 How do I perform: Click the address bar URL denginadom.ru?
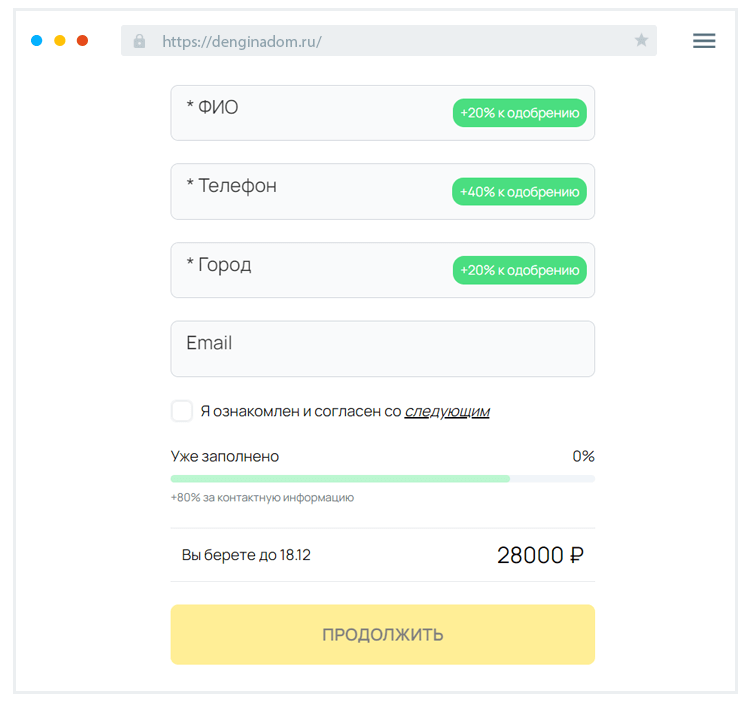point(242,41)
